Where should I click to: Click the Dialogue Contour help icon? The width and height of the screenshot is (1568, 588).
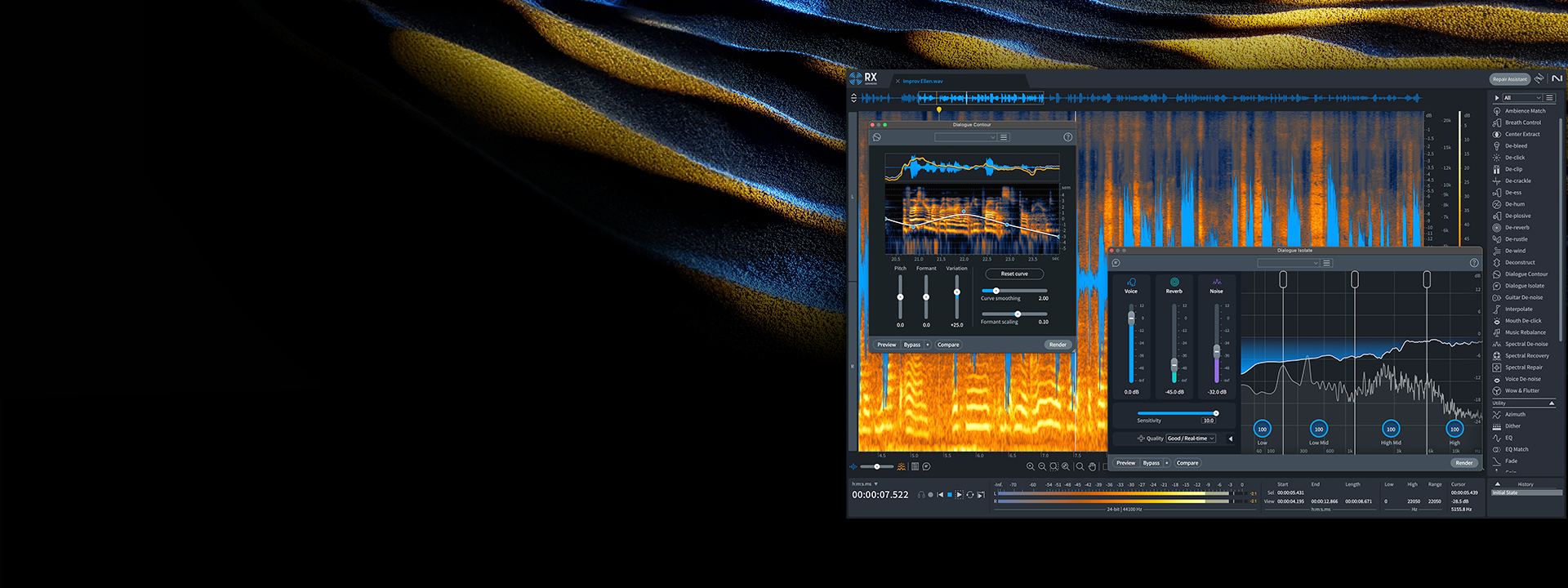pos(1067,137)
